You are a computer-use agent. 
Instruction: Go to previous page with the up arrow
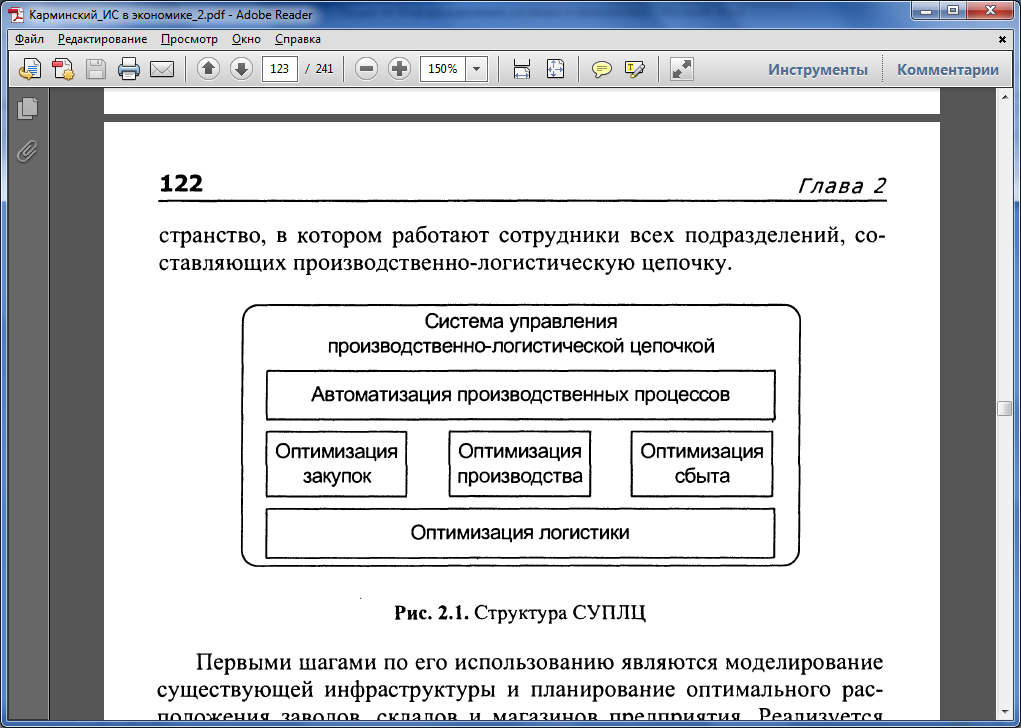point(208,68)
